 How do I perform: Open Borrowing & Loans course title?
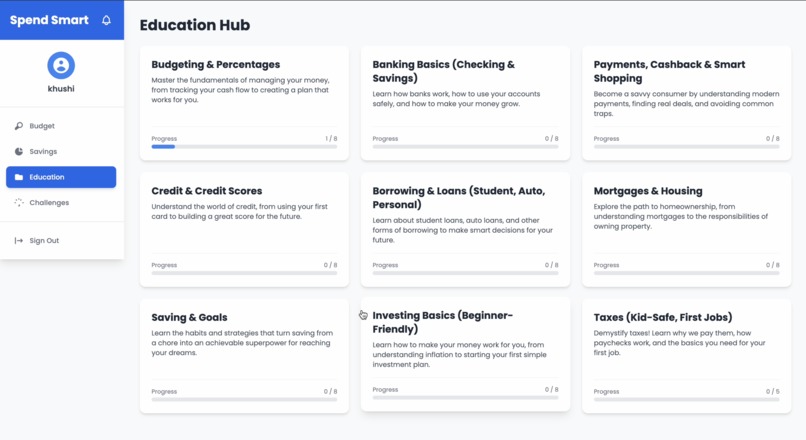[x=459, y=198]
